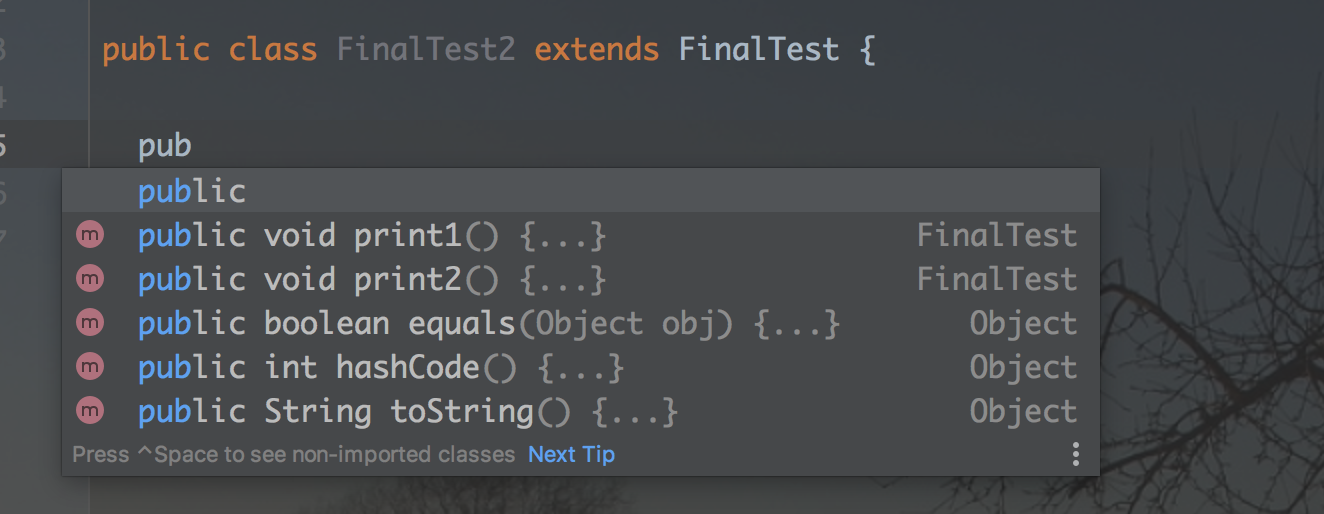
Task: Click the FinalTest superclass after extends
Action: pos(758,49)
